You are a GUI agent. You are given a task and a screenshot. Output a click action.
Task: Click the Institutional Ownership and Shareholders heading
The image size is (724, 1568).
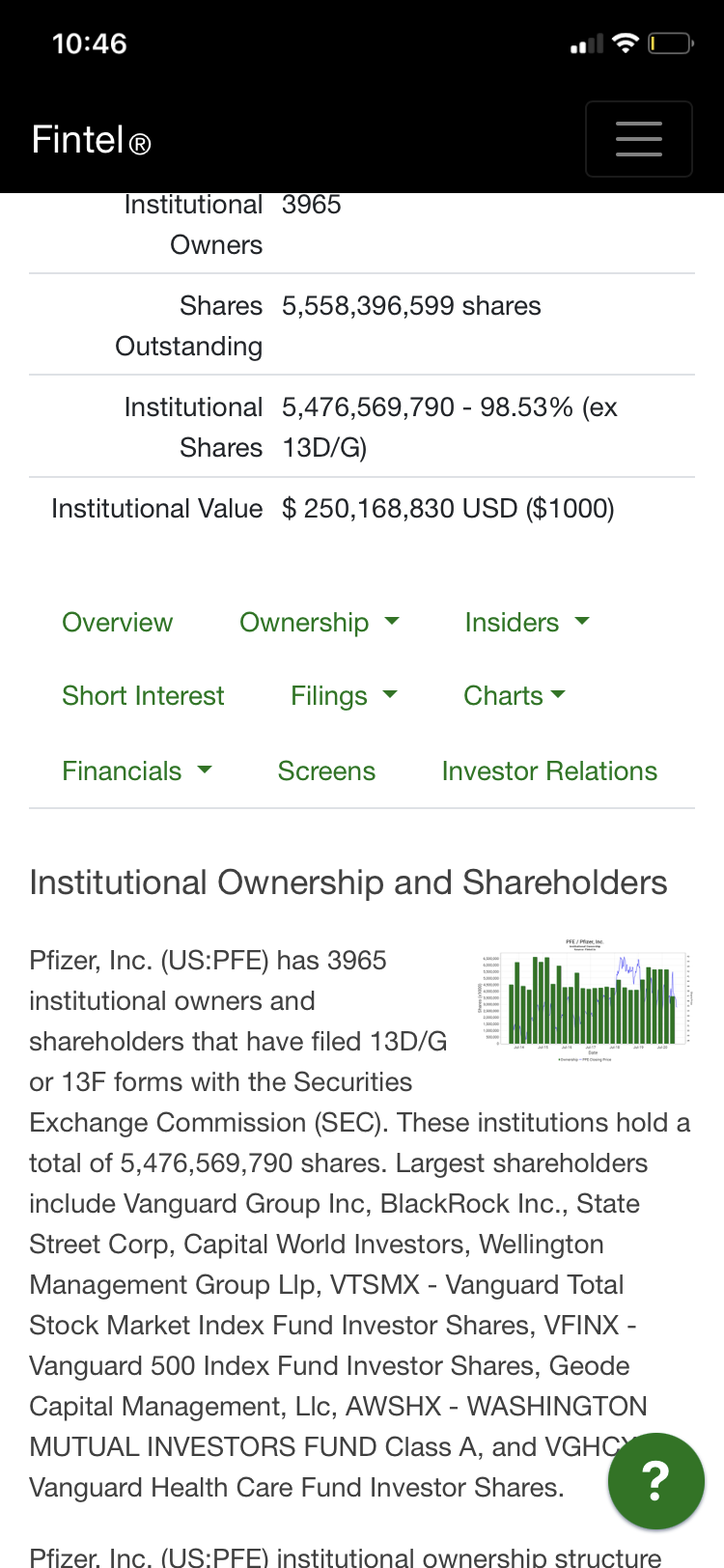348,882
